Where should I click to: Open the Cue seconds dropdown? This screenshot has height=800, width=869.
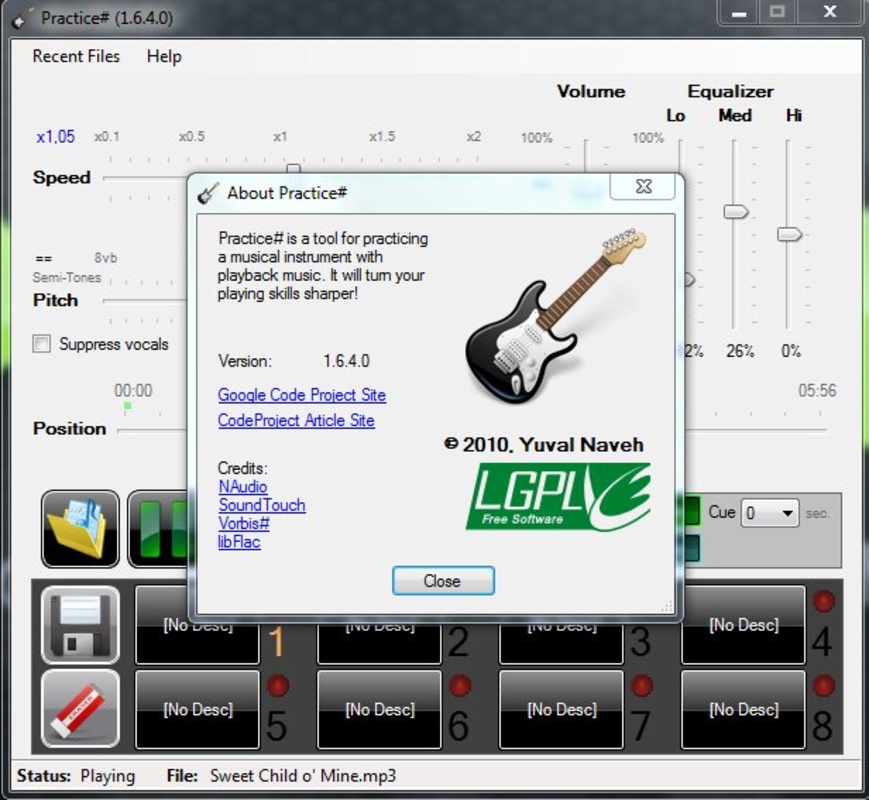(770, 513)
